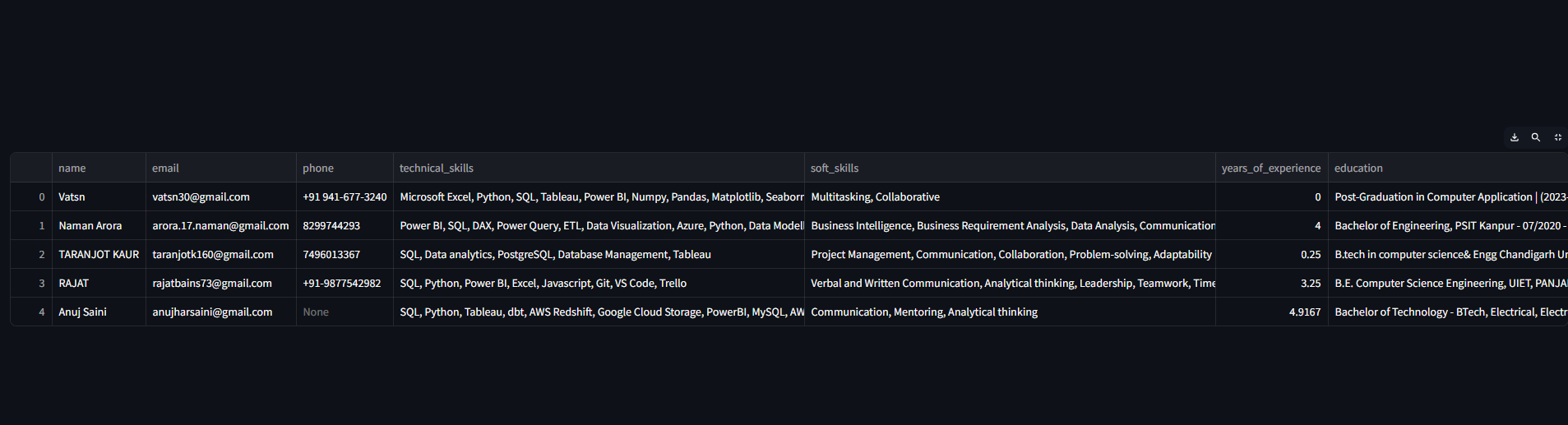Select the TARANJOT KAUR name cell

pos(99,254)
